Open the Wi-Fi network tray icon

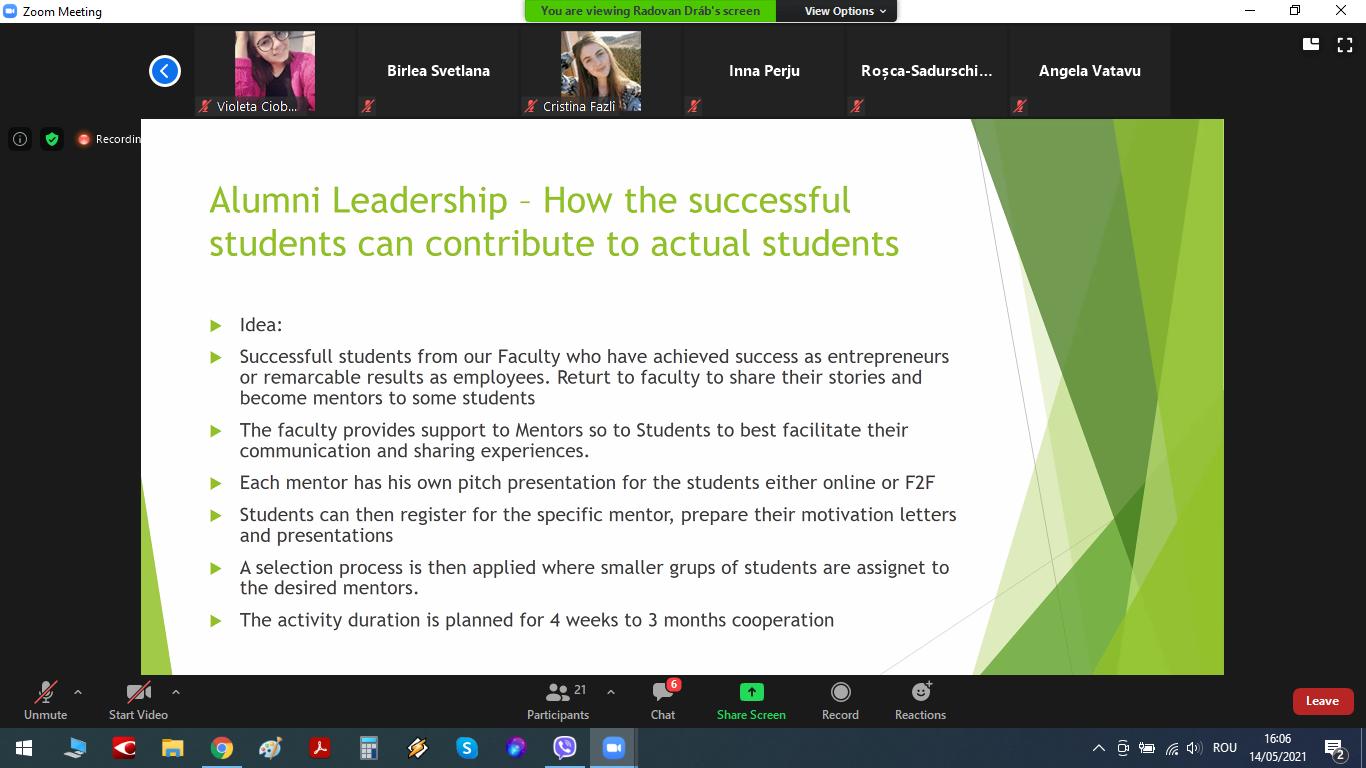1171,748
